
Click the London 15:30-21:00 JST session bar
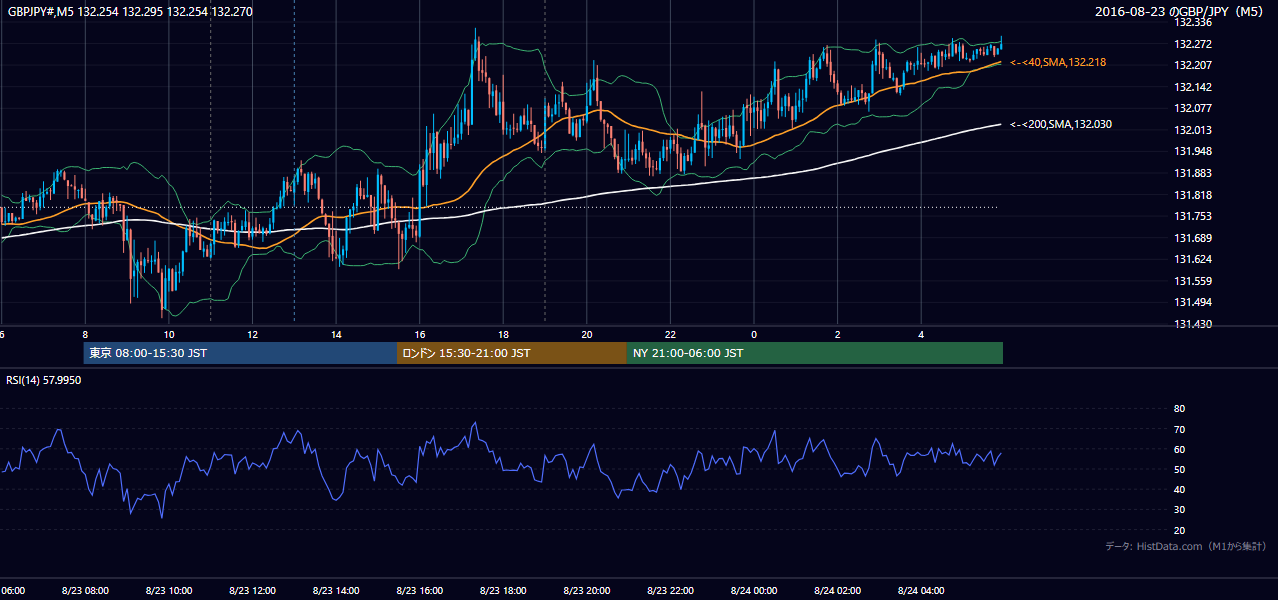click(x=512, y=353)
